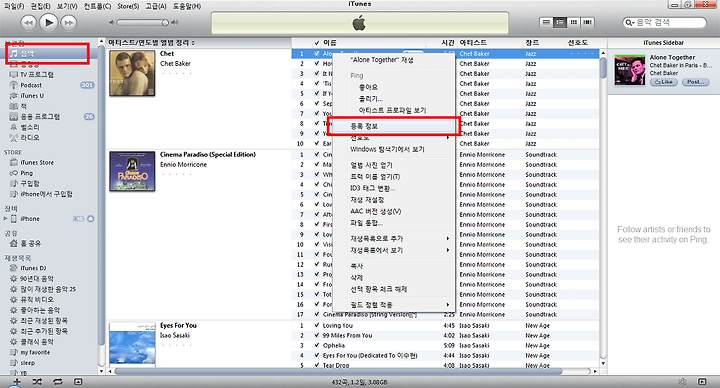Viewport: 720px width, 388px height.
Task: Open iTunes U in sidebar
Action: [32, 96]
